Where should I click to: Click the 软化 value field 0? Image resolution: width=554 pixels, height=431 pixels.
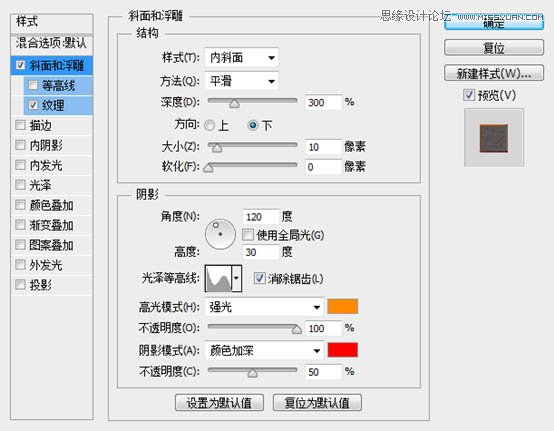(x=323, y=167)
